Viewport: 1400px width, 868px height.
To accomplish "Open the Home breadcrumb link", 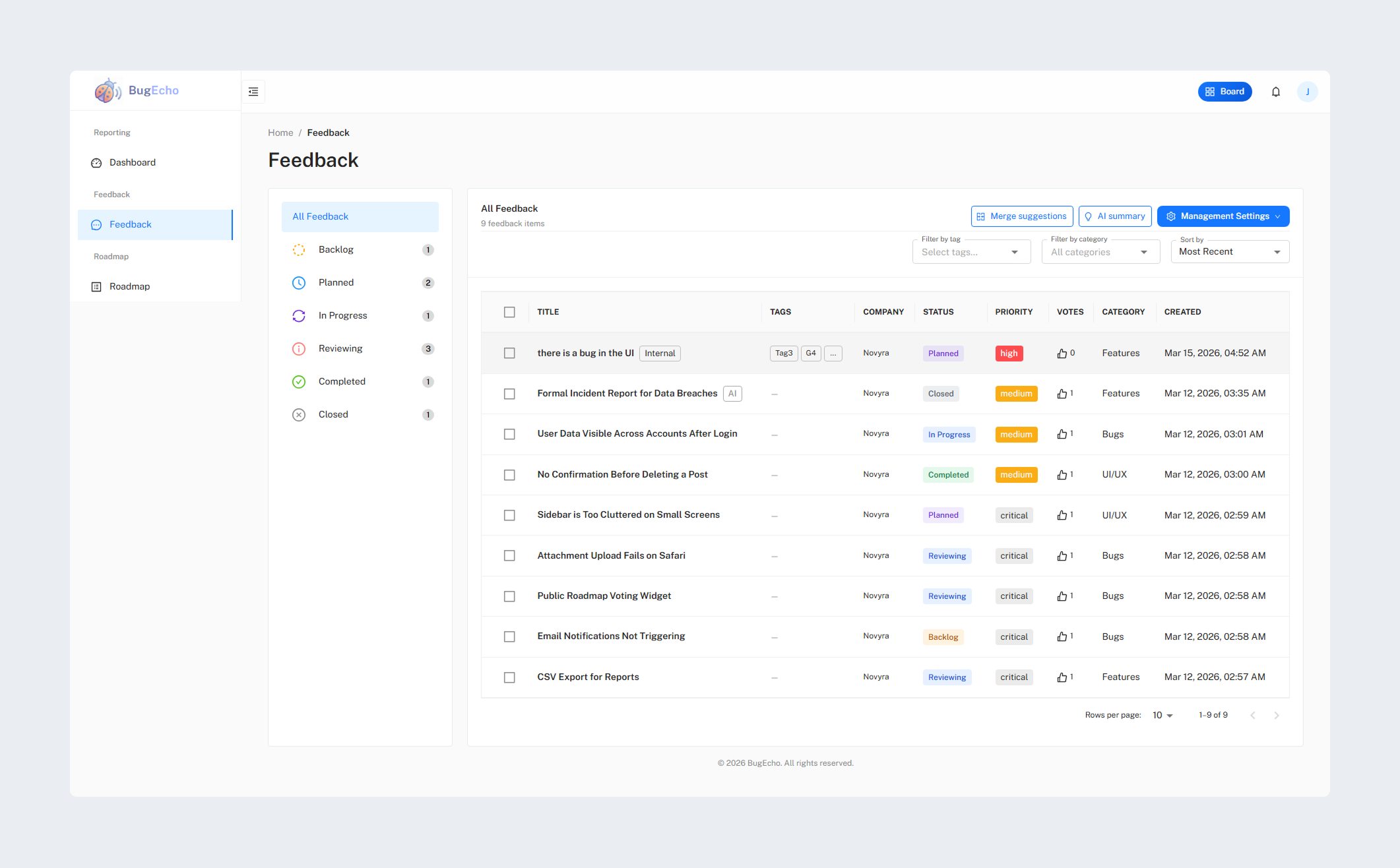I will point(280,133).
